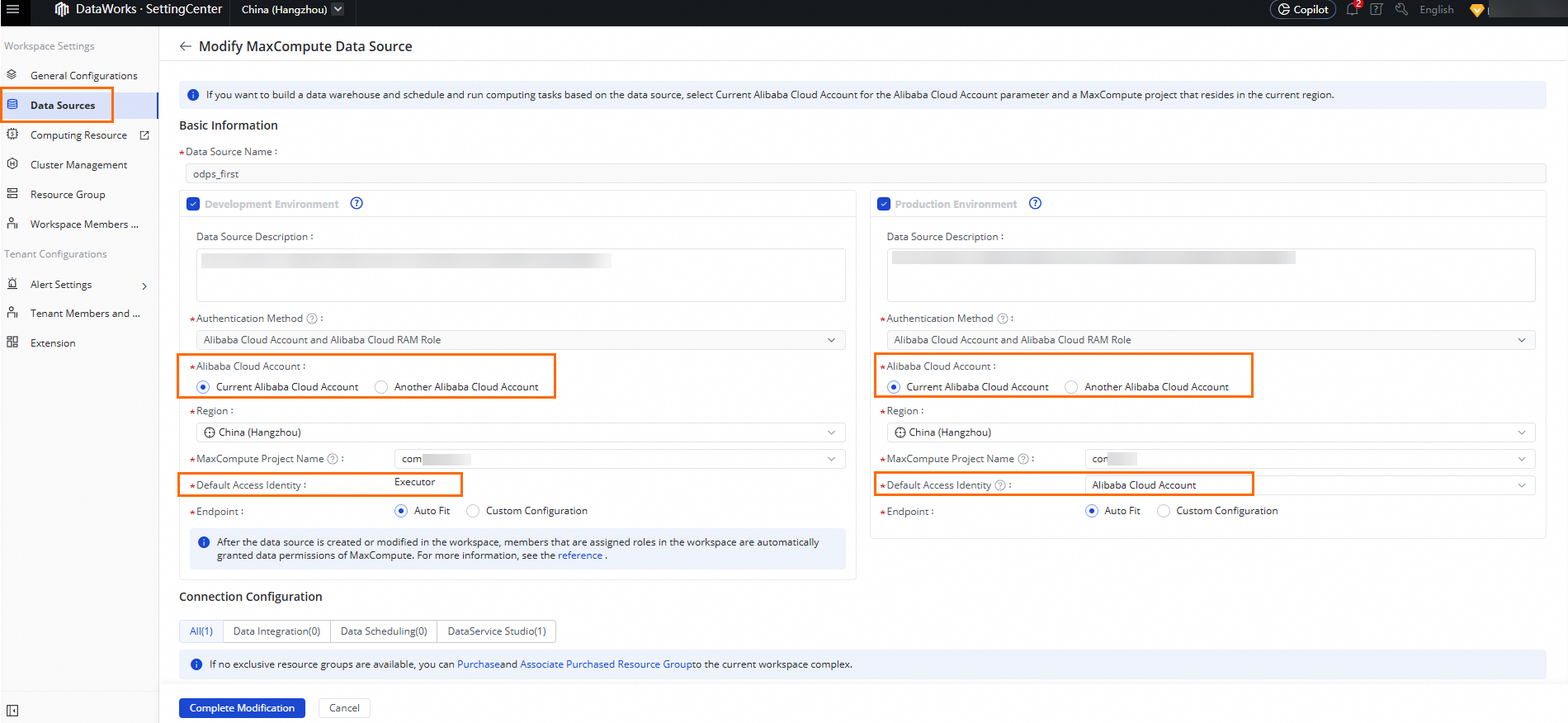Screen dimensions: 1568x723
Task: Click the Cluster Management hexagon icon
Action: tap(12, 164)
